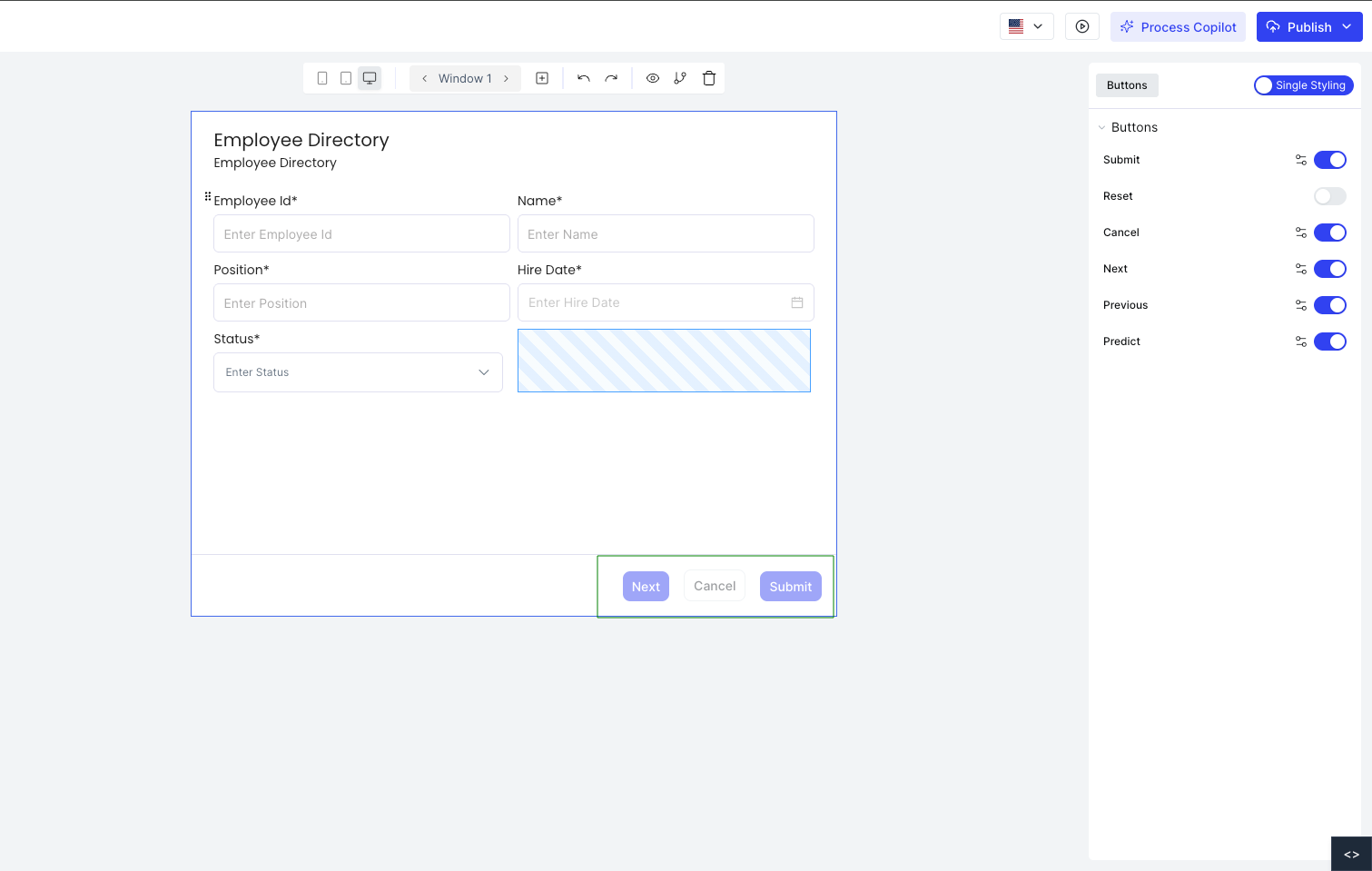1372x871 pixels.
Task: Click the Enter Employee Id input field
Action: click(x=360, y=233)
